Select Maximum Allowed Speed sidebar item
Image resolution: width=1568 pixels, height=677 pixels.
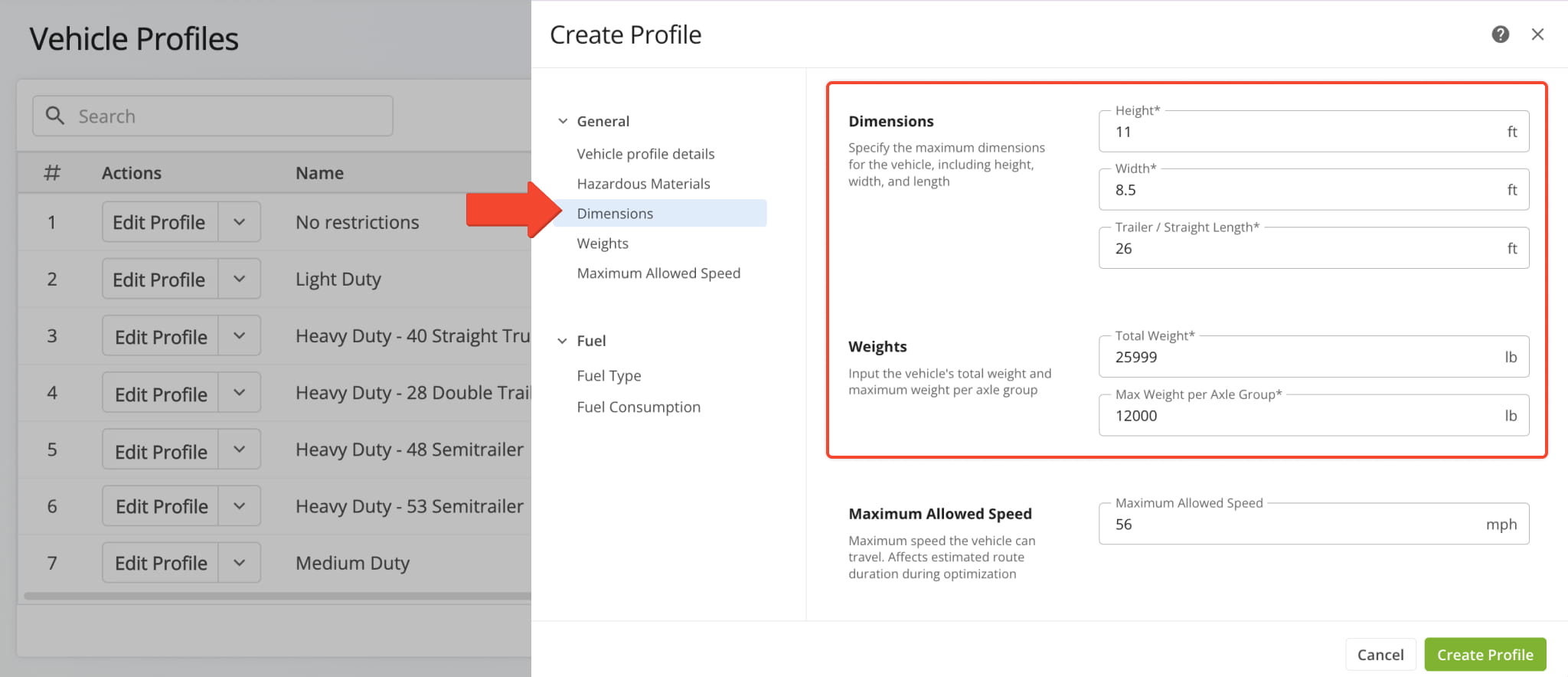click(x=658, y=273)
